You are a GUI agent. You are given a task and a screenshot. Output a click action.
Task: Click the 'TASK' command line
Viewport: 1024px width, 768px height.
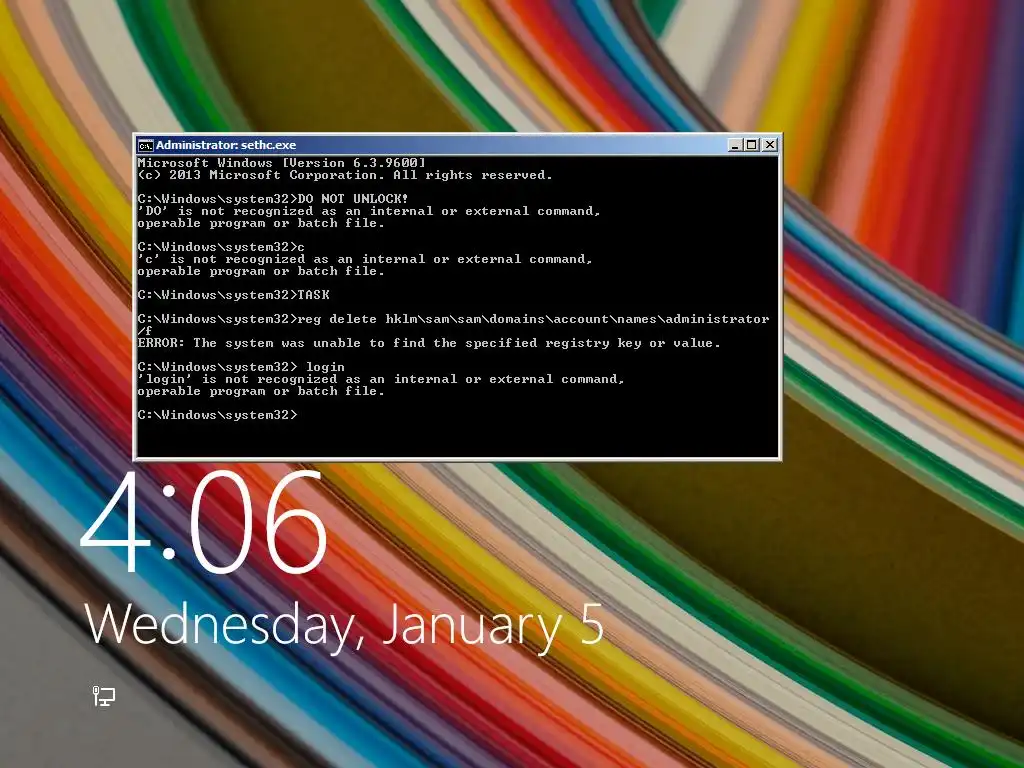(234, 295)
